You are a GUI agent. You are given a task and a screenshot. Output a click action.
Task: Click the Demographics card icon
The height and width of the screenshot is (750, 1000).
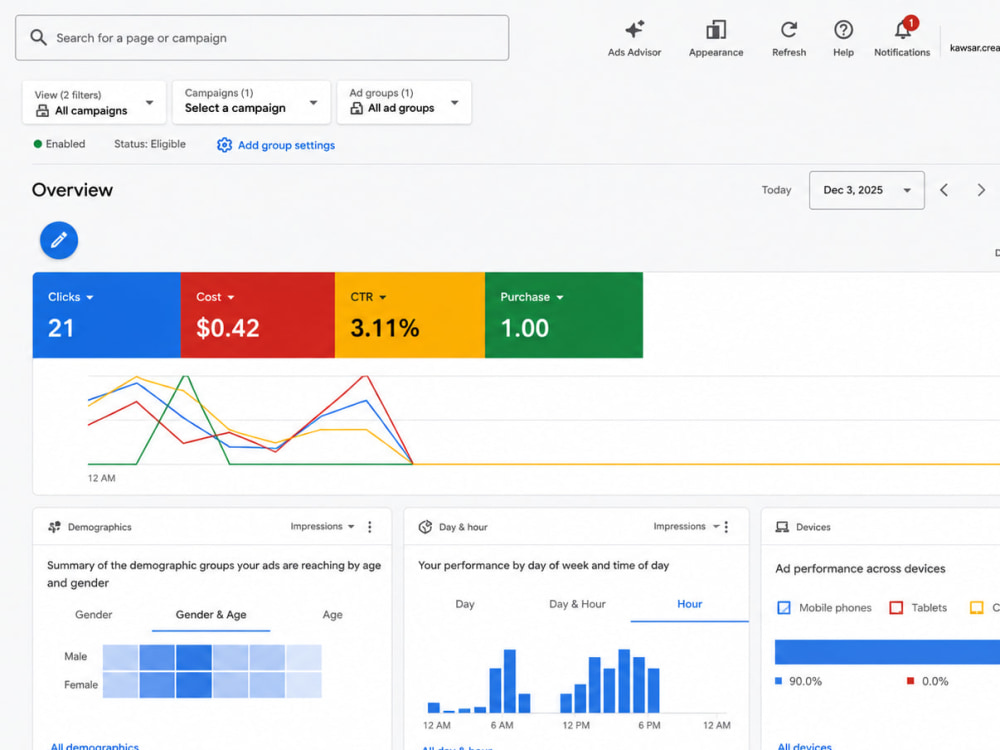[54, 527]
